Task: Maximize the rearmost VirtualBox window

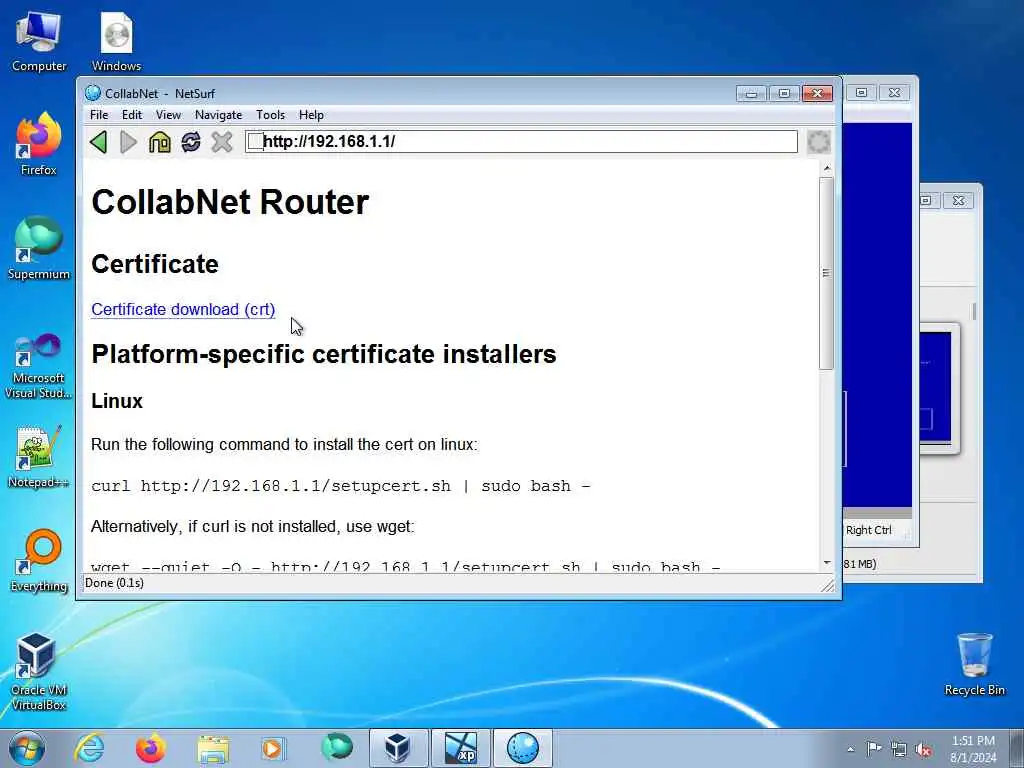Action: 927,200
